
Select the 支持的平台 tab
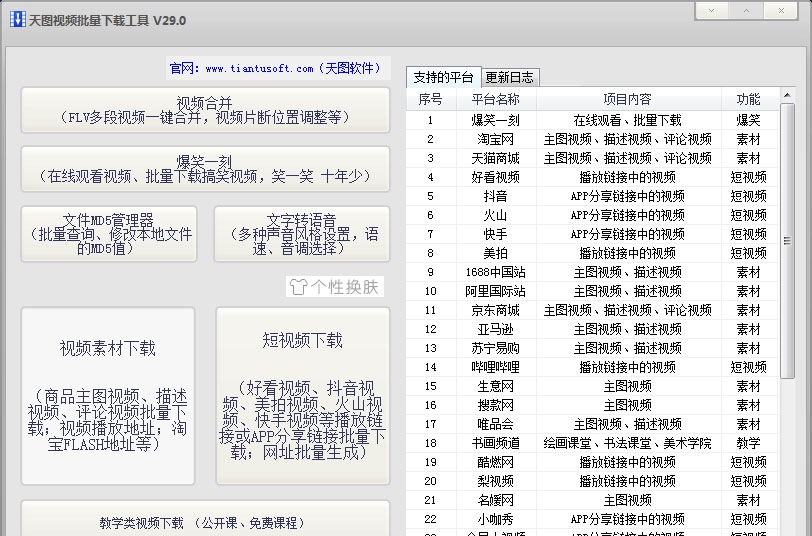[x=443, y=77]
